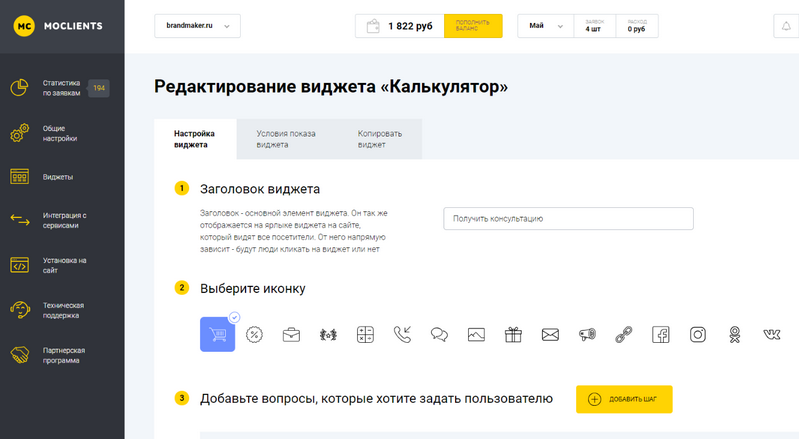Click the 1 822 руб balance
The width and height of the screenshot is (799, 439).
(410, 26)
